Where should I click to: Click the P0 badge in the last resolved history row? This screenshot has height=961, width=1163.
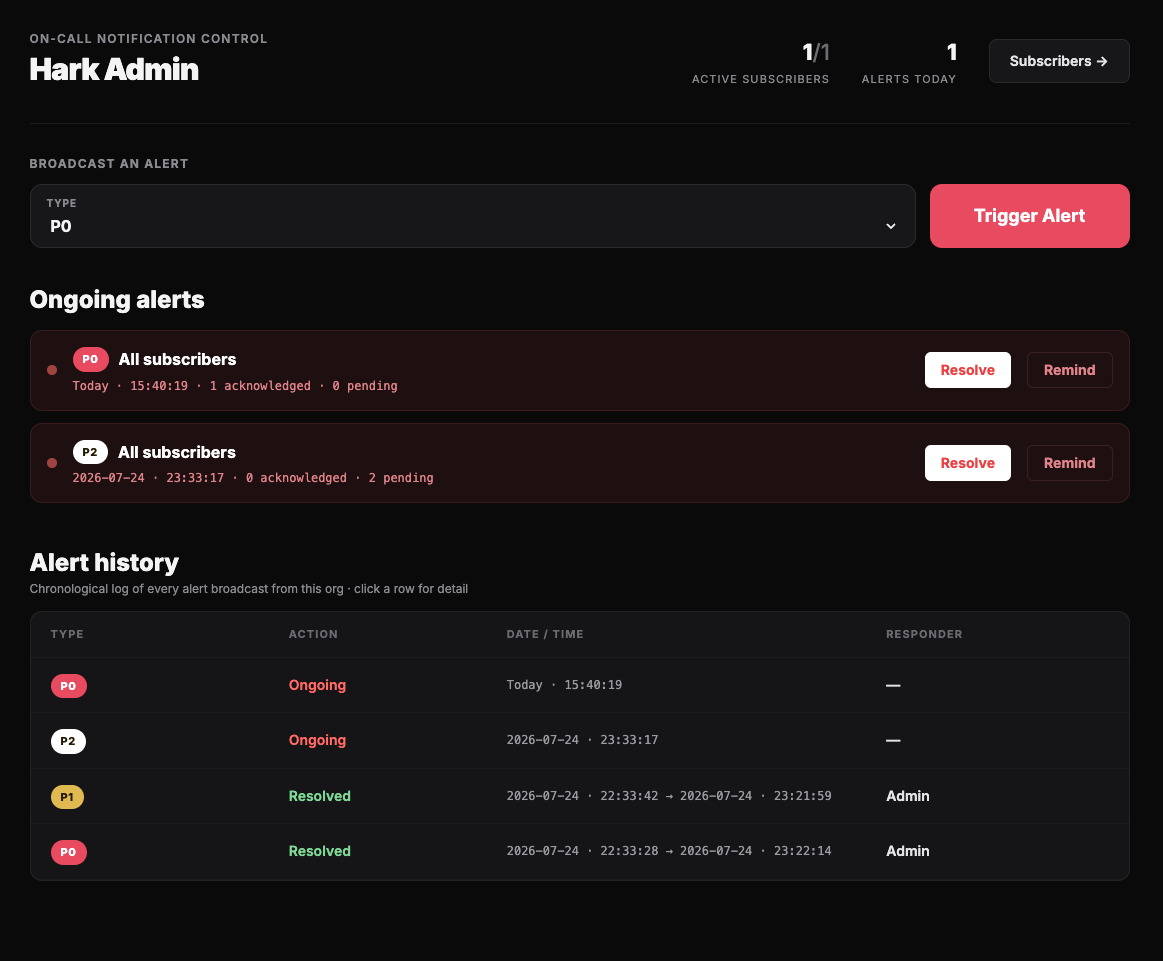[68, 852]
